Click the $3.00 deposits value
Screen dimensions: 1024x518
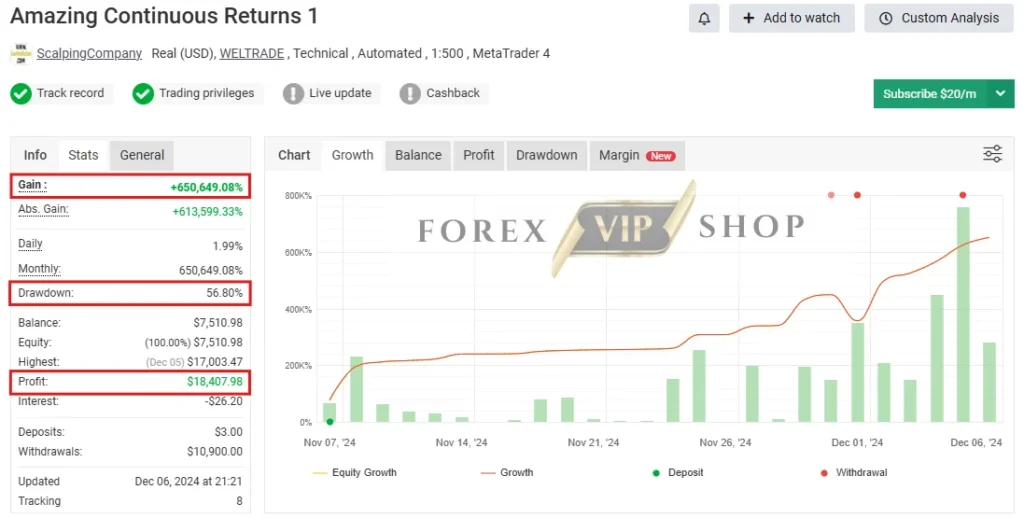[x=229, y=432]
